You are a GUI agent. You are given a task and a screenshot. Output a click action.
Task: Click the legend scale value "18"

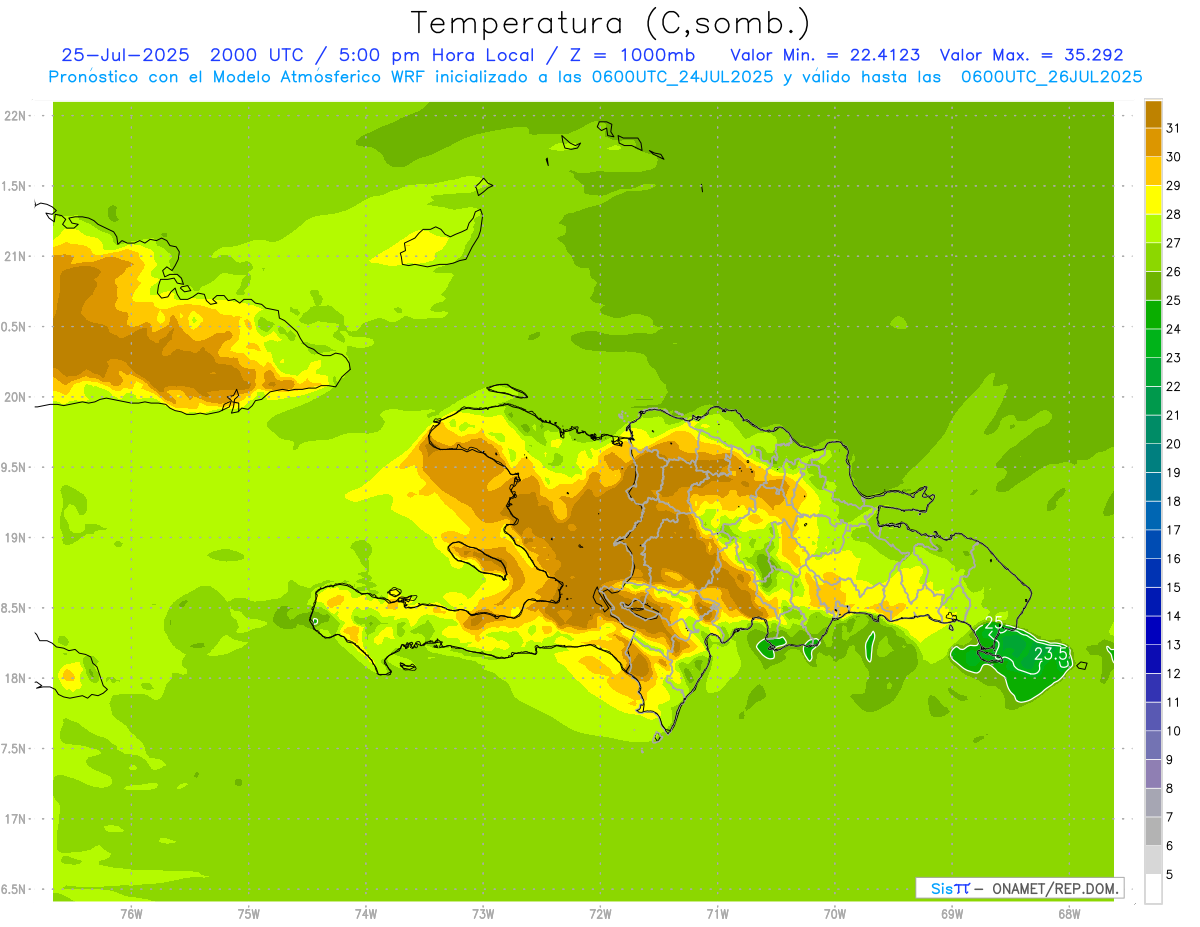click(x=1174, y=501)
